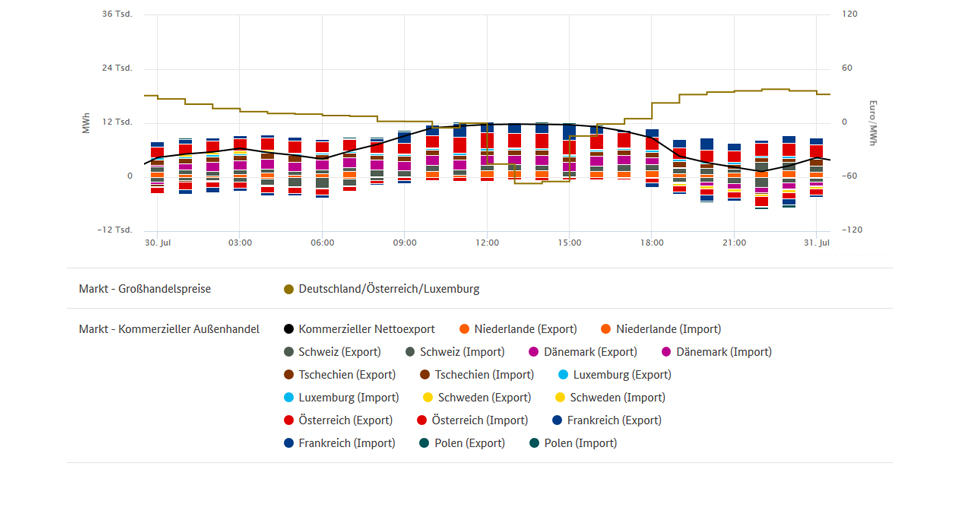Toggle the Kommerzieller Nettoexport legend entry

pos(359,329)
